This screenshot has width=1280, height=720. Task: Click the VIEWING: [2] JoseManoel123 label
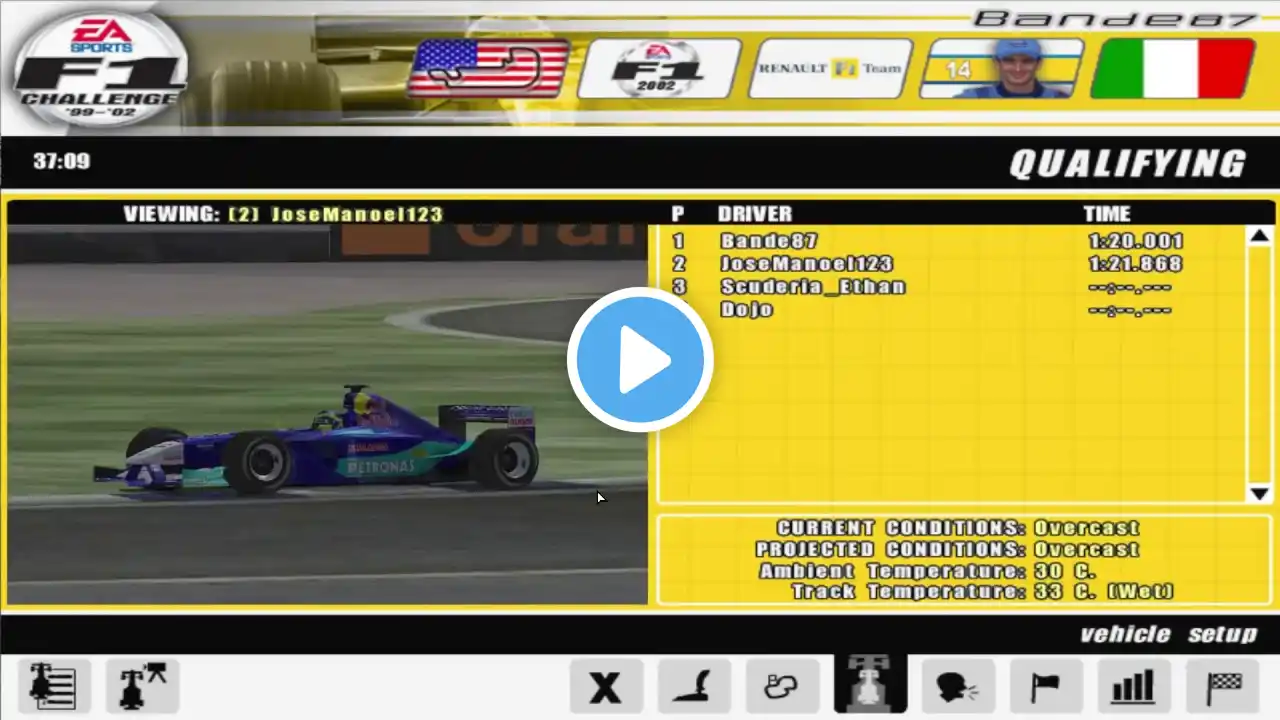[x=283, y=214]
